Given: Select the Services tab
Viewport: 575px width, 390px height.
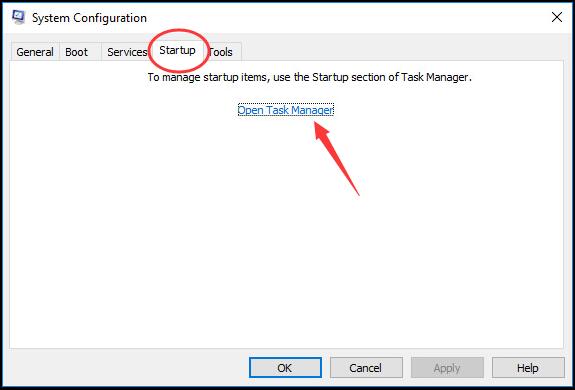Looking at the screenshot, I should 127,52.
